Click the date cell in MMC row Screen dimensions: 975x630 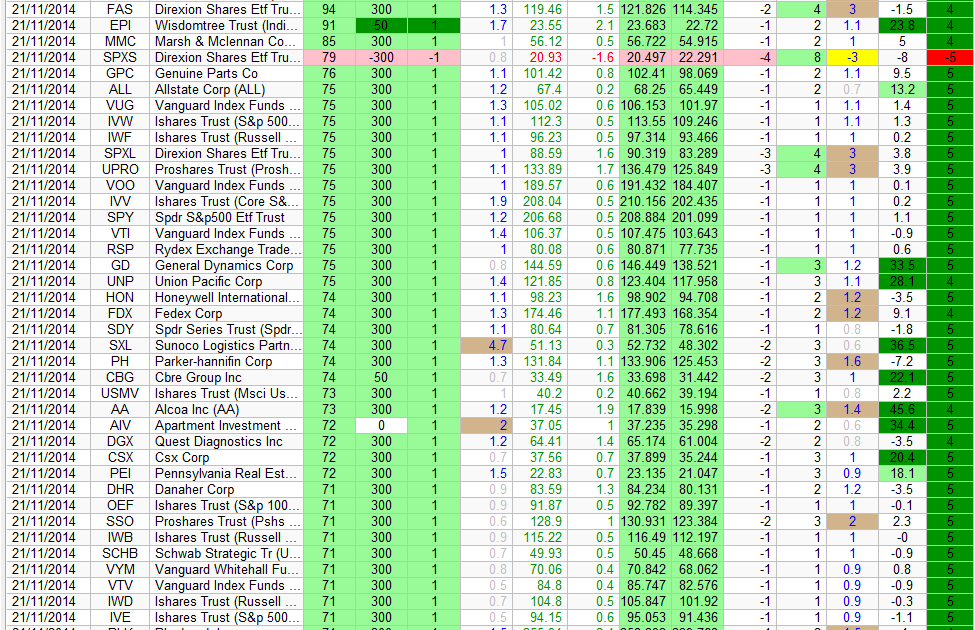point(43,41)
